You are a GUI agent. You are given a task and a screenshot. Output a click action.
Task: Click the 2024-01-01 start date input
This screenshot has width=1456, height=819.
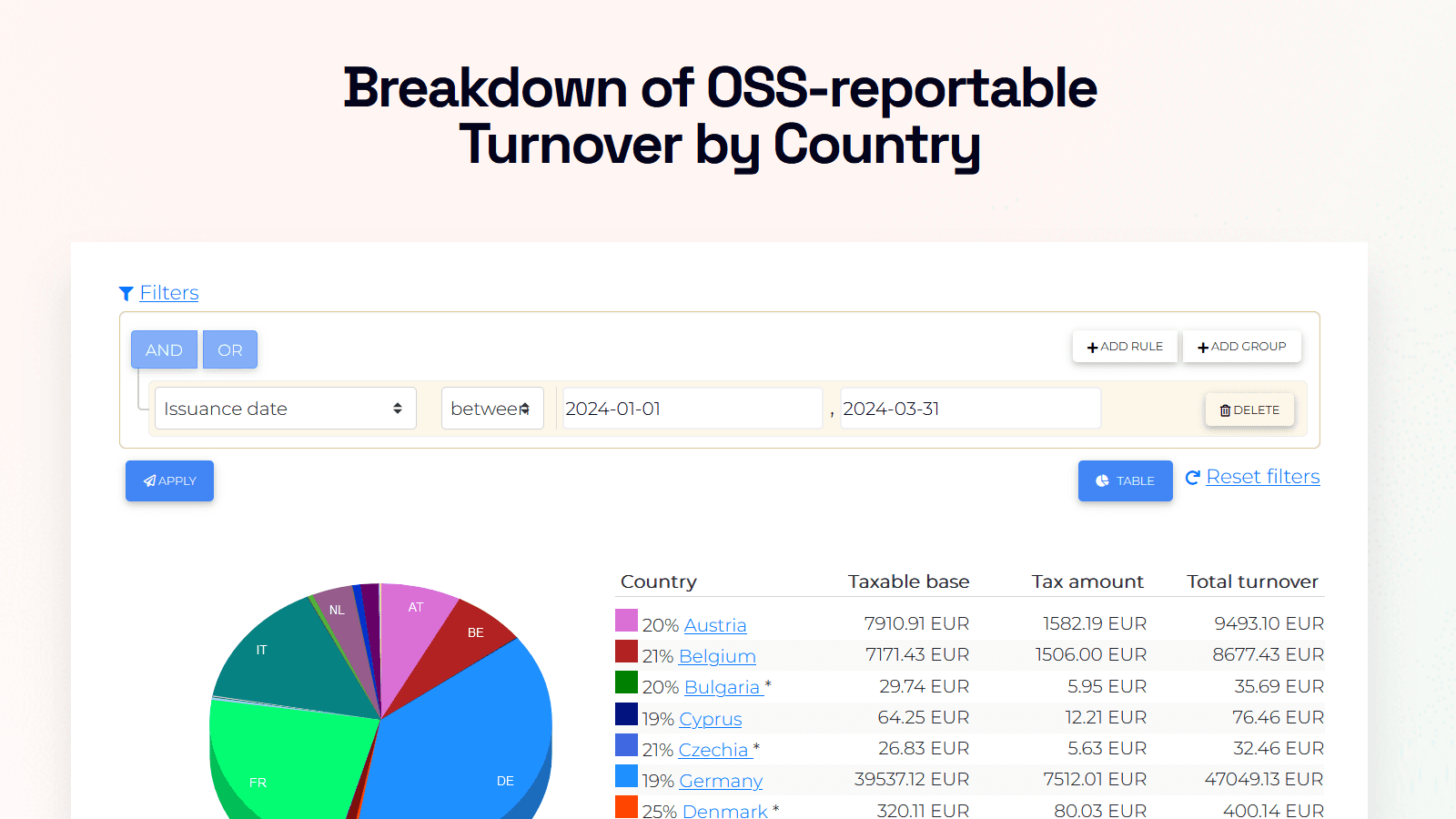click(692, 408)
